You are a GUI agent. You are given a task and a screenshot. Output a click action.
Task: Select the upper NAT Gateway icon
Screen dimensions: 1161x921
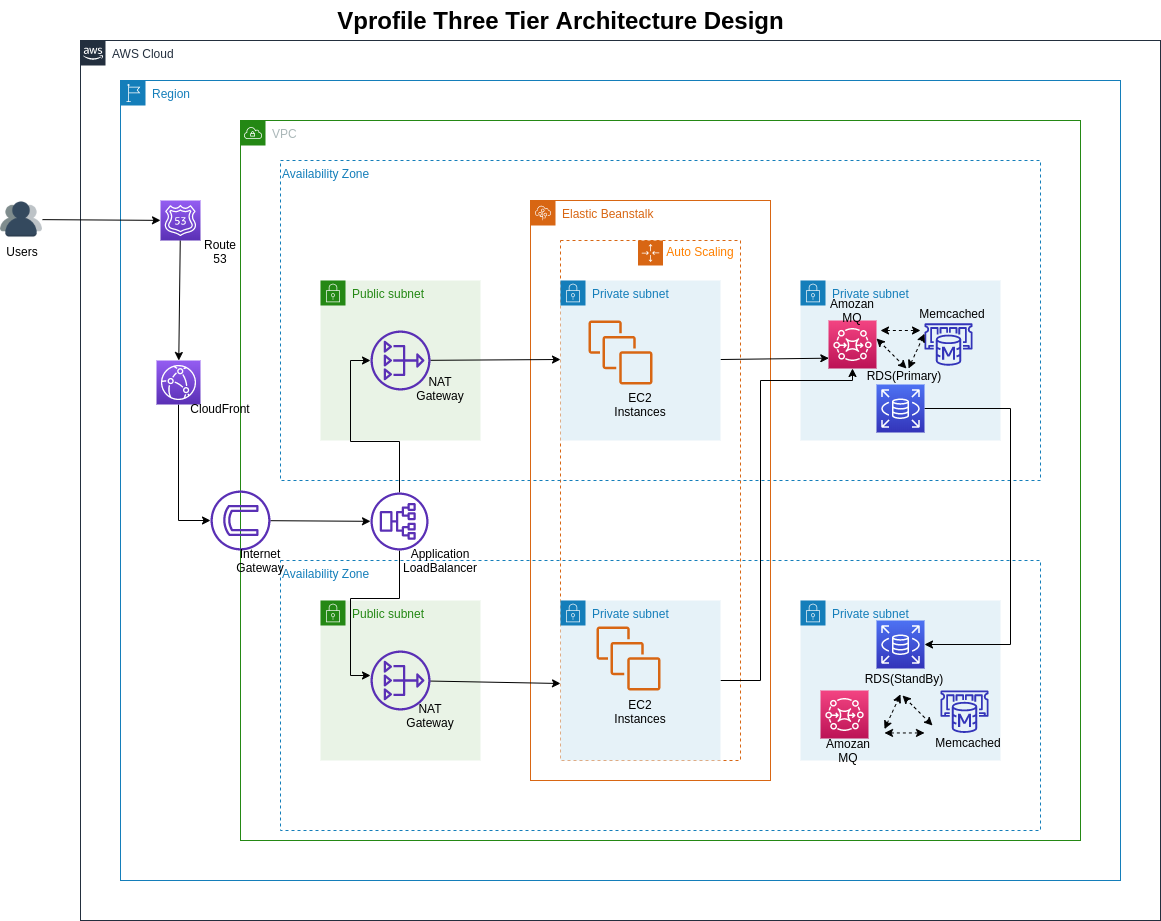pyautogui.click(x=400, y=360)
